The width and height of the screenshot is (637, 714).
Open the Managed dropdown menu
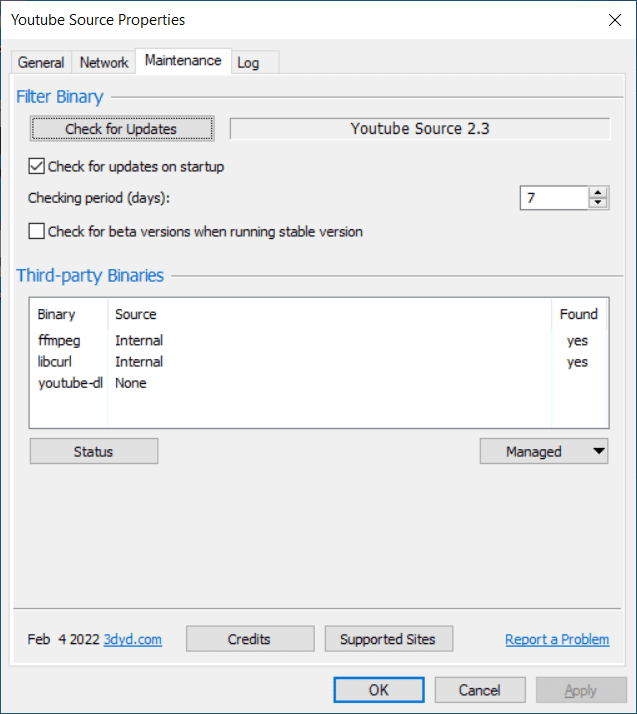pos(544,451)
